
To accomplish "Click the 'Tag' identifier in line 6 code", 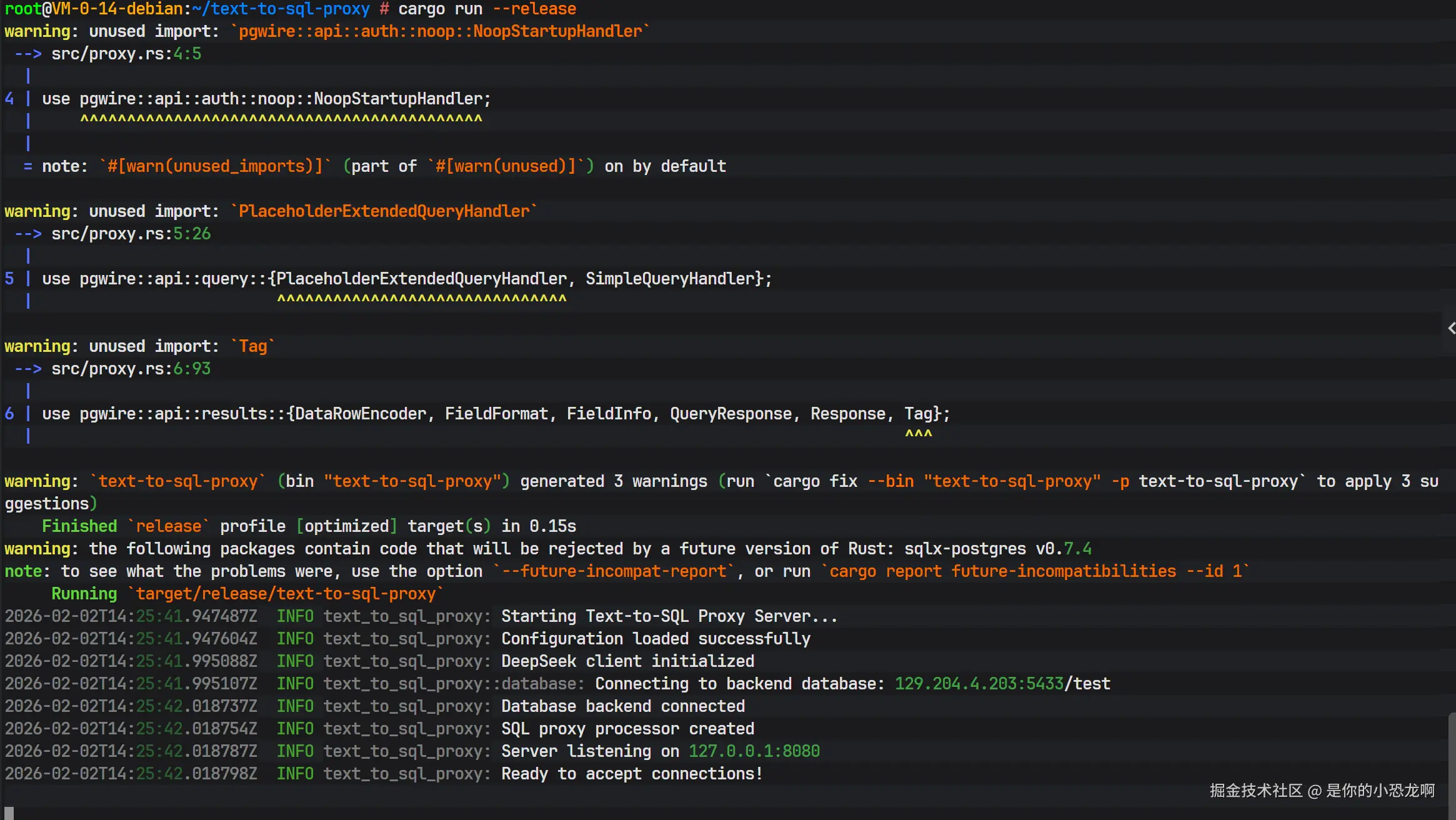I will (x=918, y=414).
